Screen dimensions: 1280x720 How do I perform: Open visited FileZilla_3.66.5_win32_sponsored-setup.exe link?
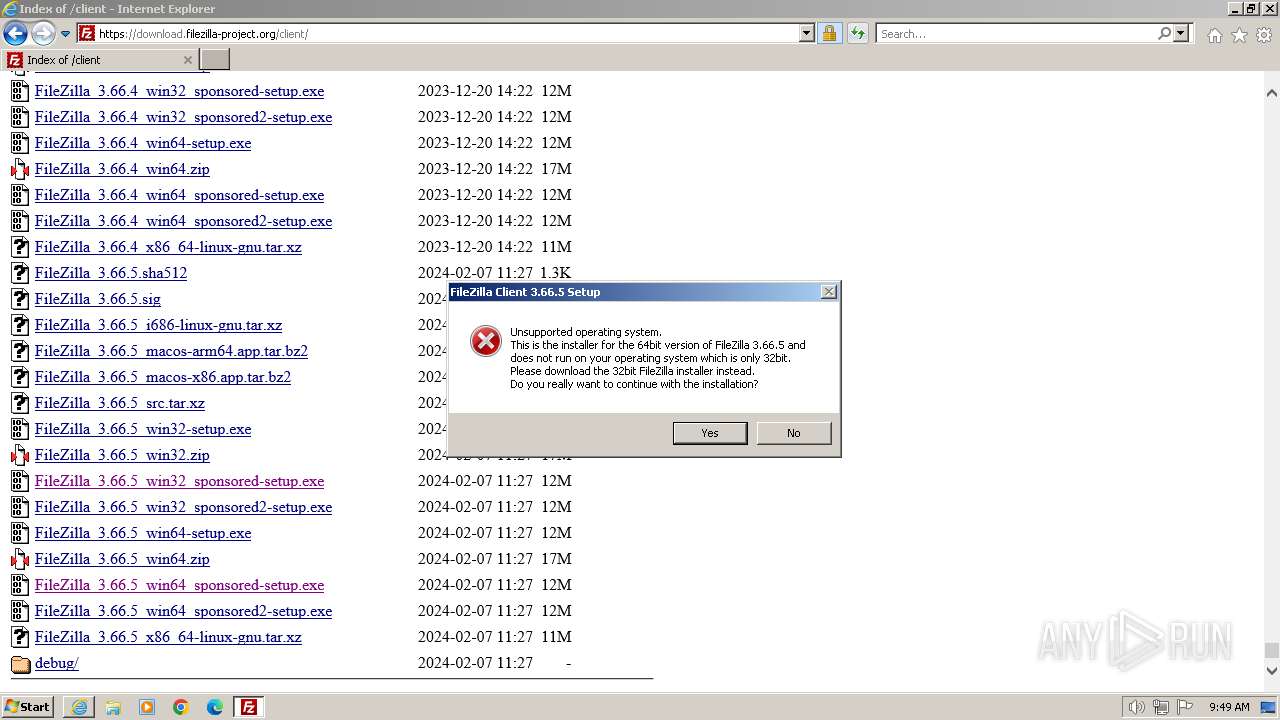[x=179, y=481]
